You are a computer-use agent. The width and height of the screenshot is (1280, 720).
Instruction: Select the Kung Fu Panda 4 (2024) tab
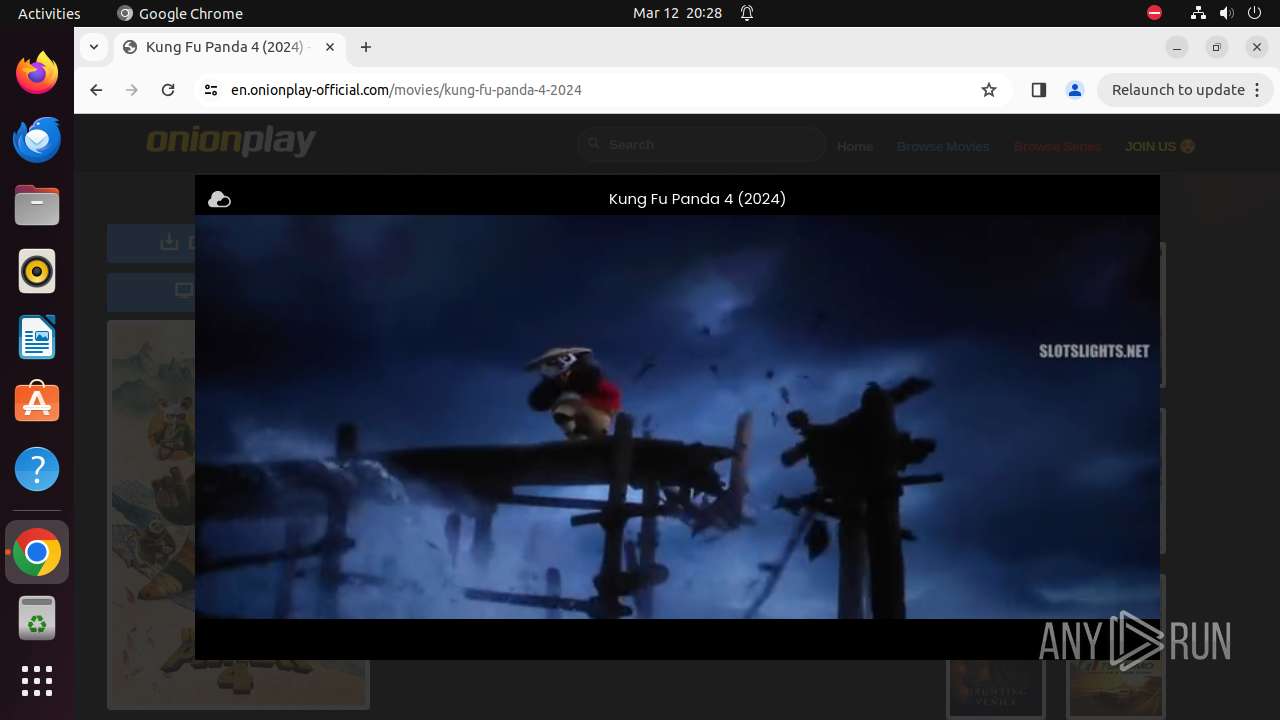click(230, 47)
